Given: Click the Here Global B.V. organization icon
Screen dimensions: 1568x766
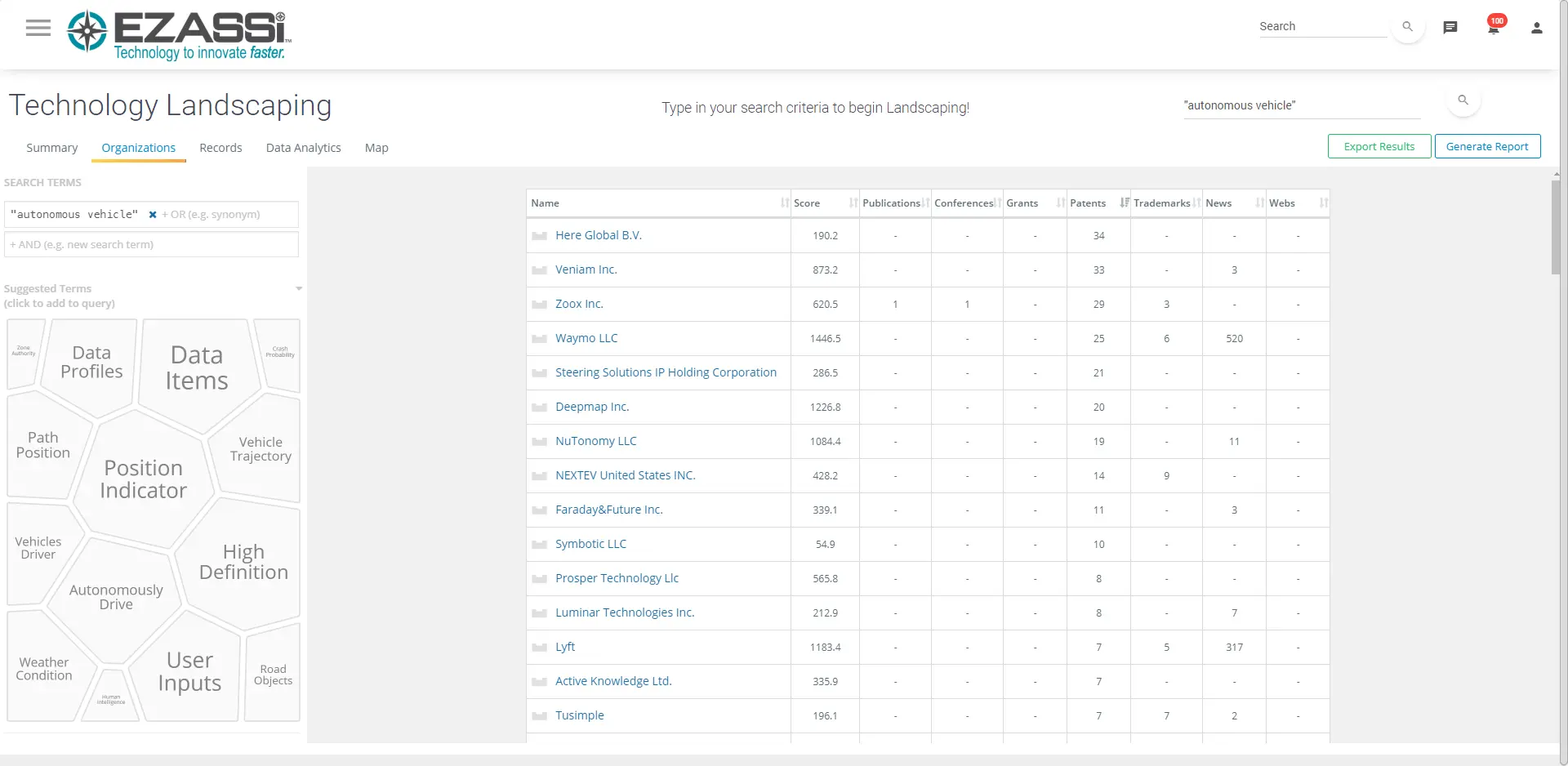Looking at the screenshot, I should click(539, 236).
